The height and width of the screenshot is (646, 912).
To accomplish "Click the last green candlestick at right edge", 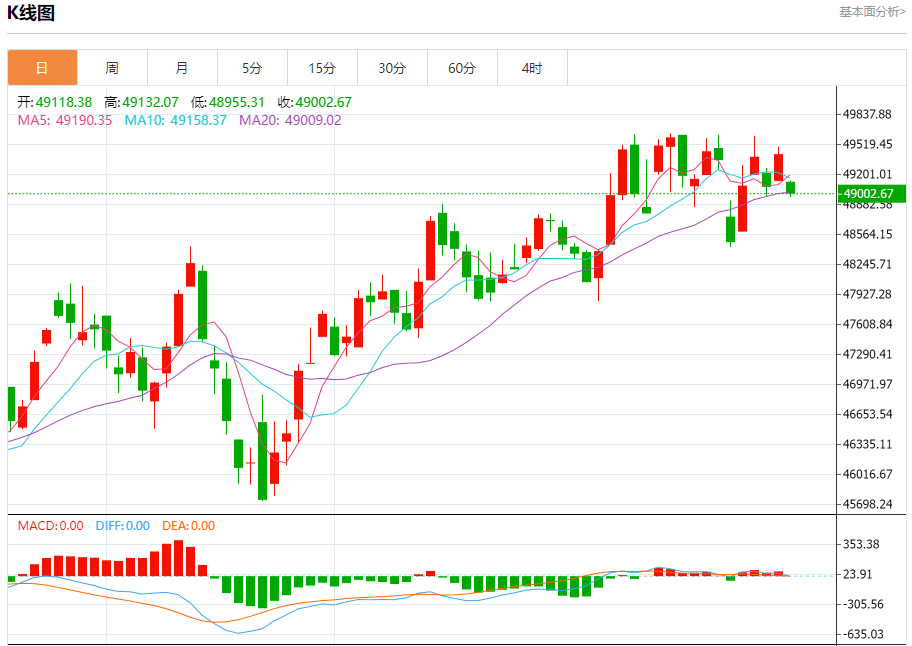I will [x=790, y=188].
